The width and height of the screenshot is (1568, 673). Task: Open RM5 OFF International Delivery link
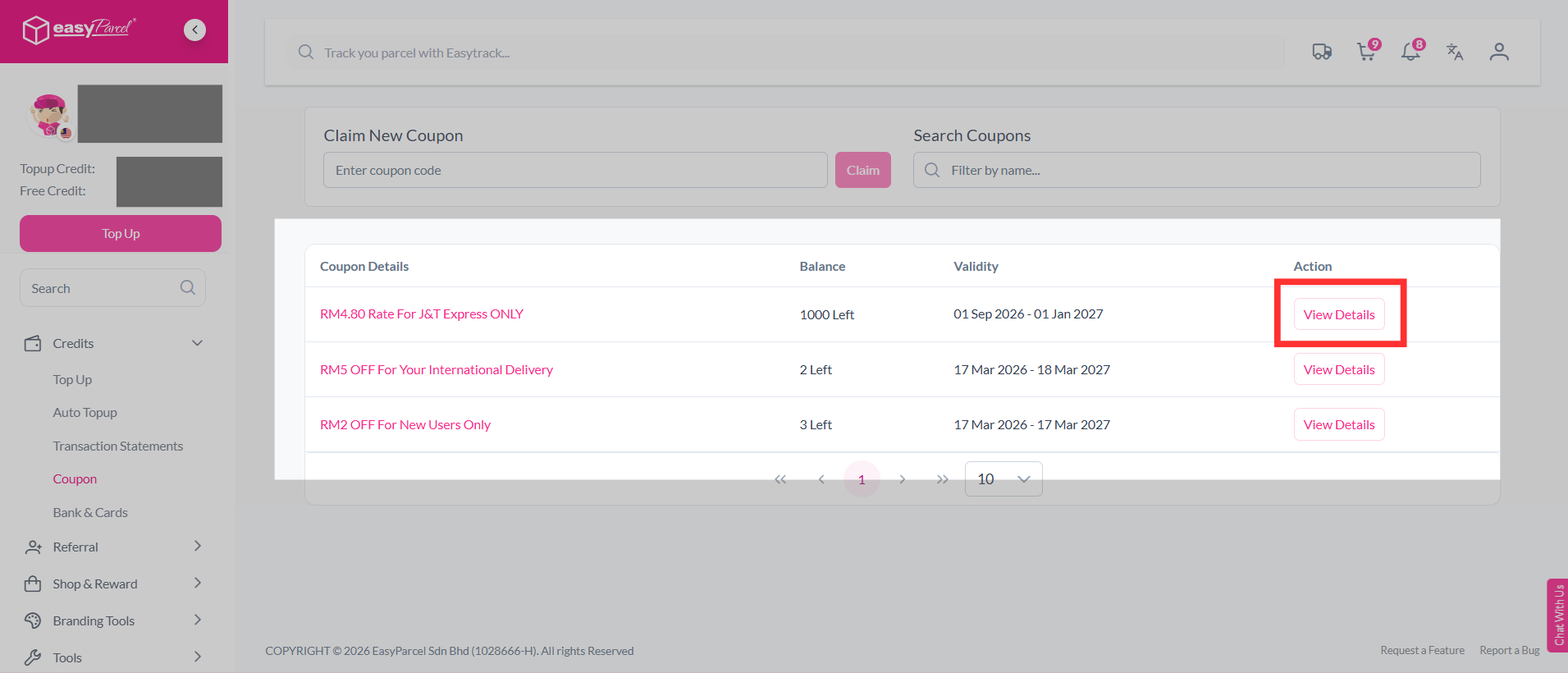437,369
